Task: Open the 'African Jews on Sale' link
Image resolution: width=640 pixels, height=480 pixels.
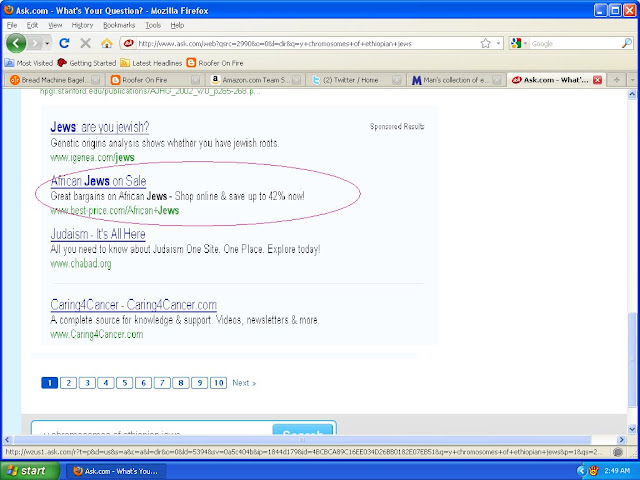Action: (x=98, y=181)
